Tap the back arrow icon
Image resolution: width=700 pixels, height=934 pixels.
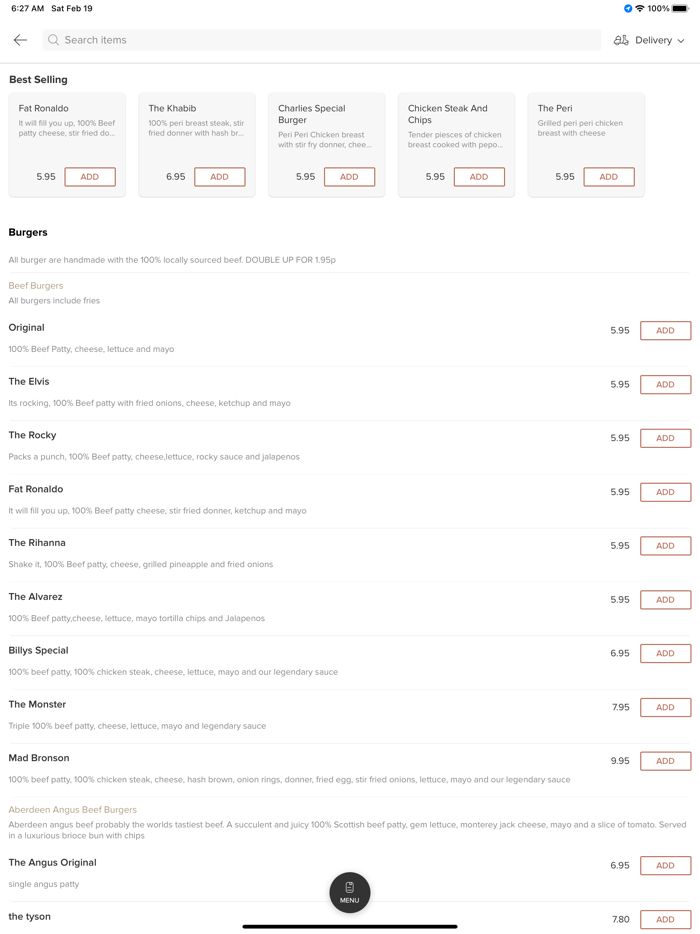pos(20,40)
